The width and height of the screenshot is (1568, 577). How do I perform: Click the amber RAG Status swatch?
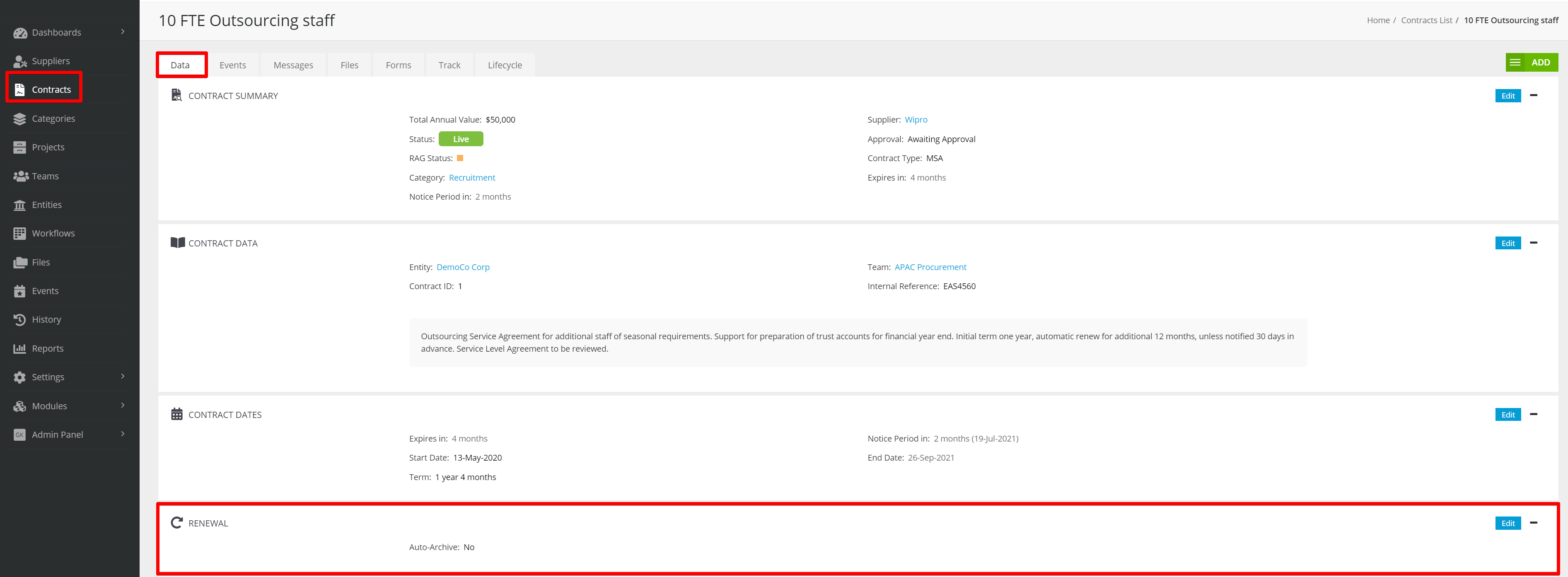[x=460, y=158]
